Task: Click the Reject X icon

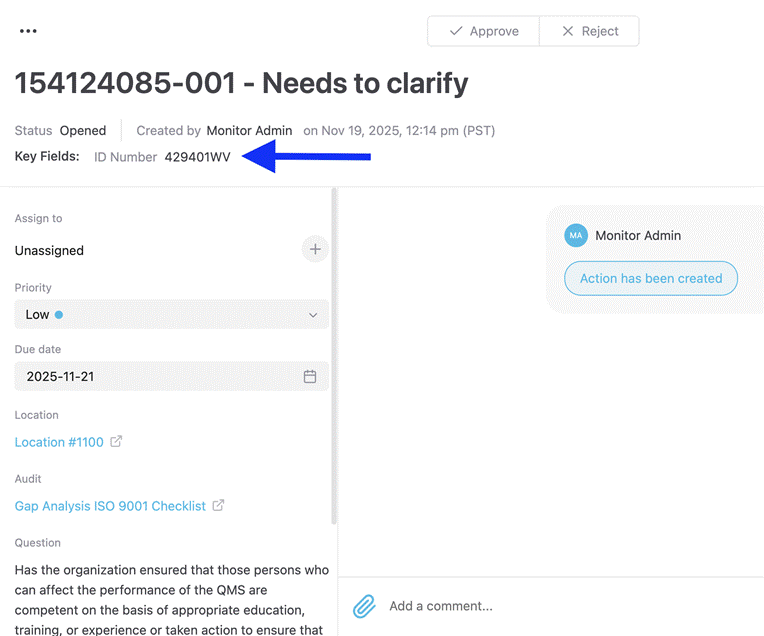Action: click(x=568, y=31)
